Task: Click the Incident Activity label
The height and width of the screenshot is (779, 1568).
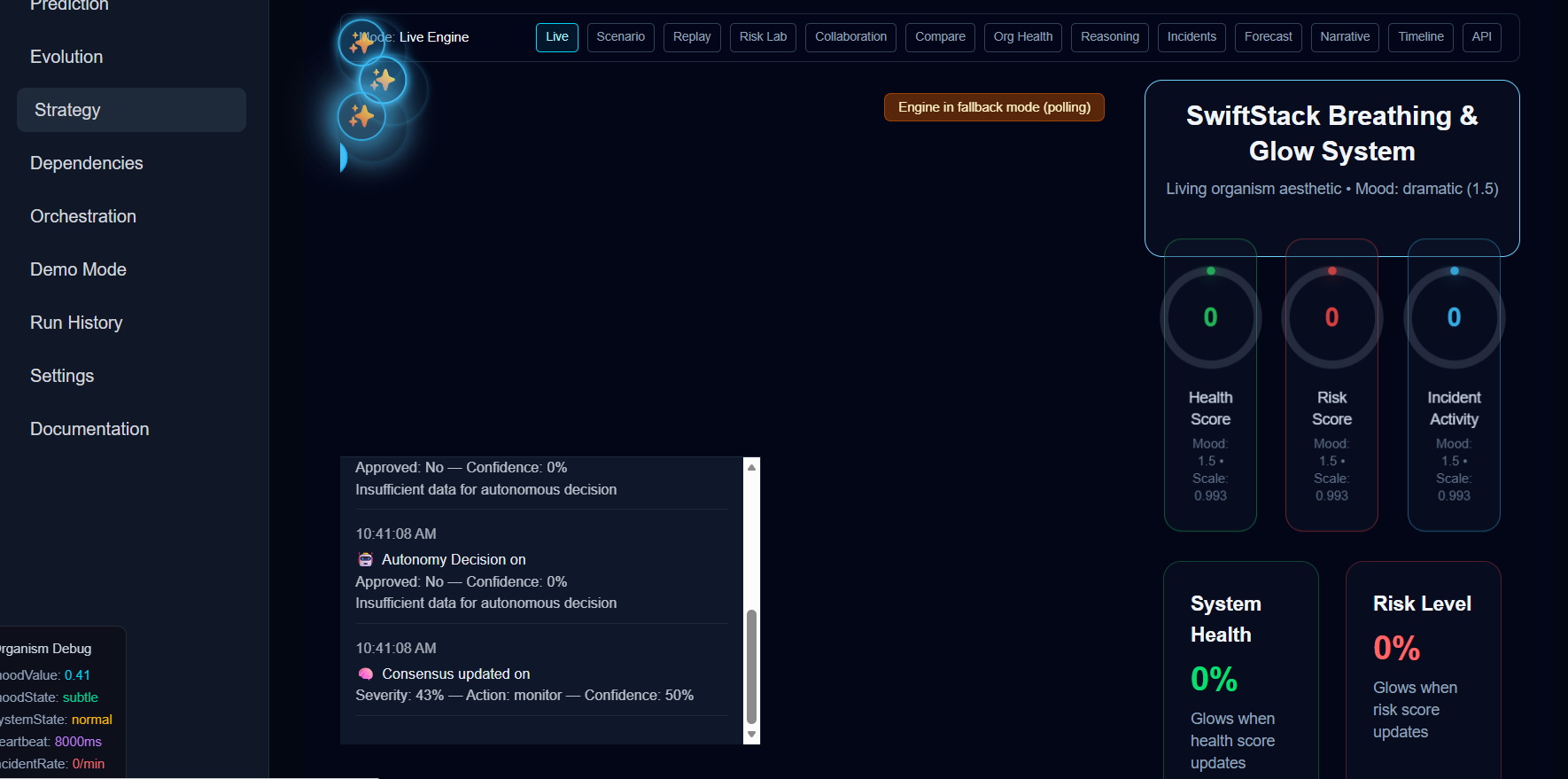Action: point(1454,409)
